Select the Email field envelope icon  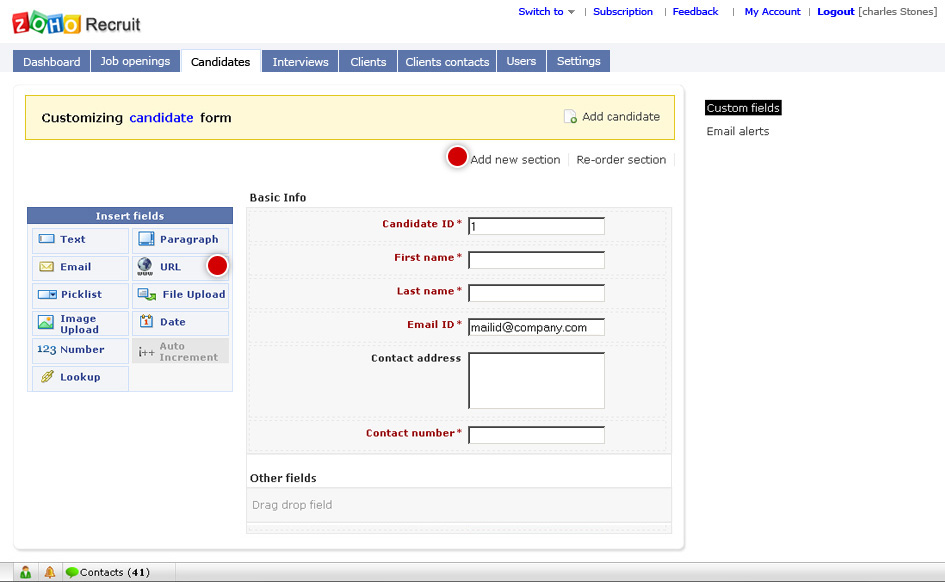pos(46,267)
